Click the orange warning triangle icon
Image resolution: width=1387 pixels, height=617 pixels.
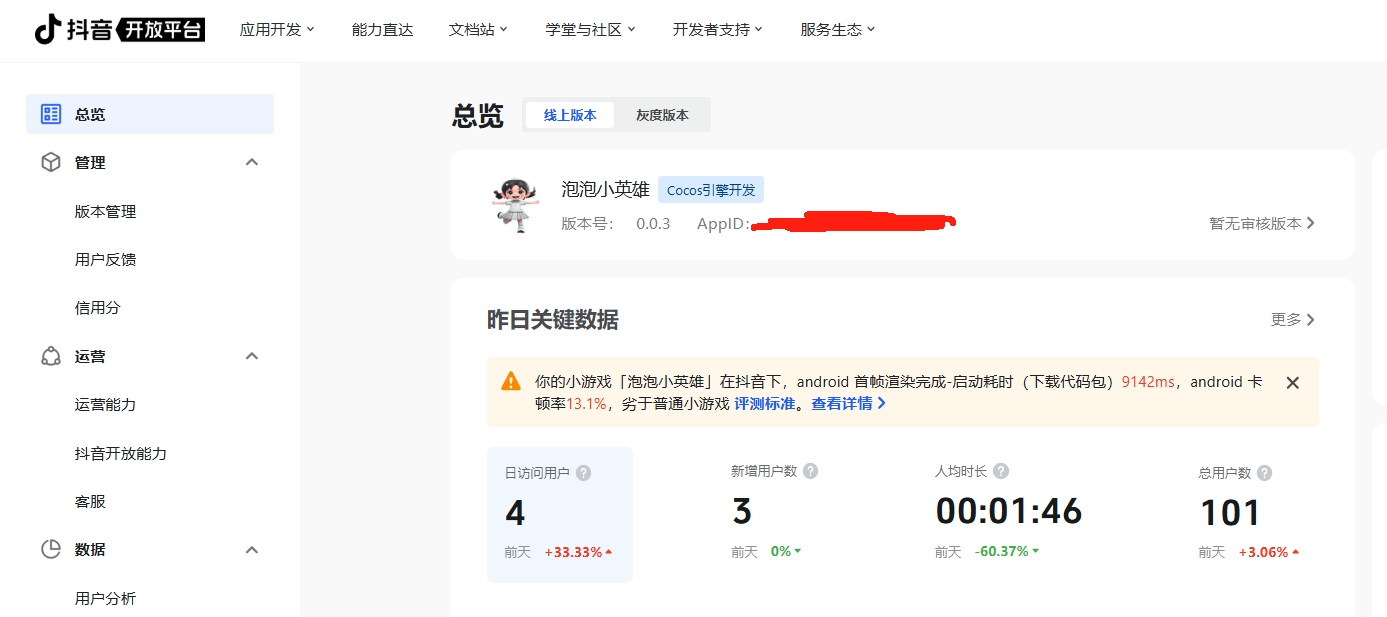point(511,381)
